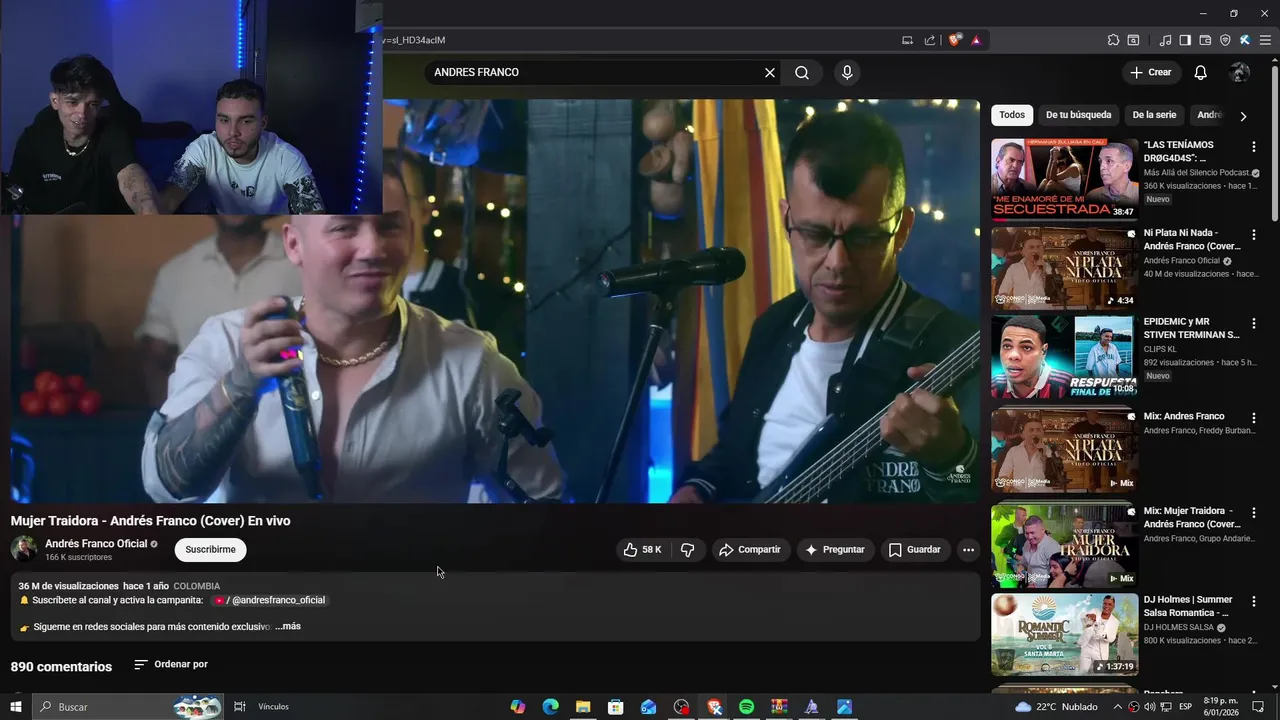This screenshot has height=720, width=1280.
Task: Open Windows notification center icon
Action: pyautogui.click(x=1258, y=707)
